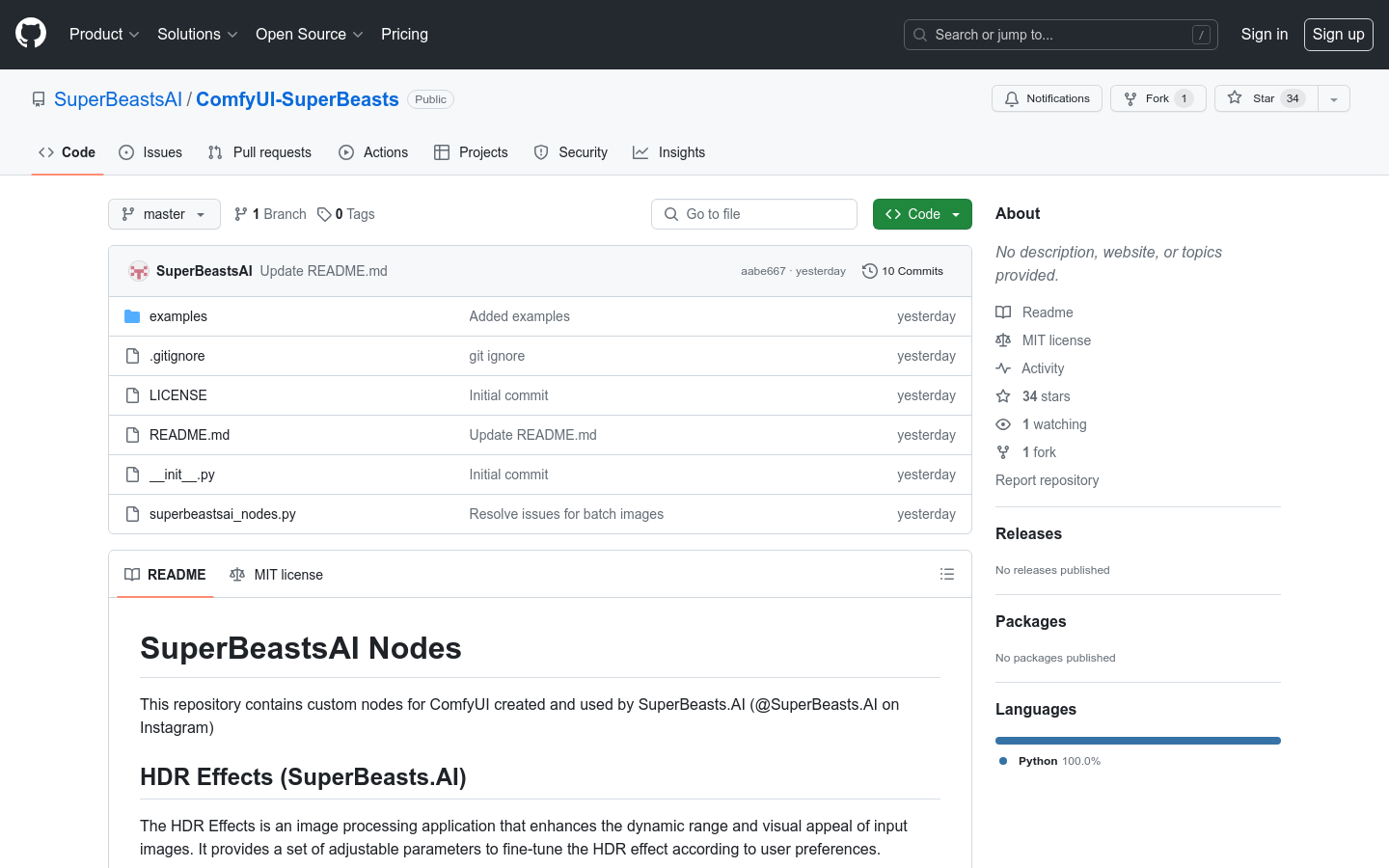The image size is (1389, 868).
Task: Focus the Search or jump to field
Action: 1060,35
